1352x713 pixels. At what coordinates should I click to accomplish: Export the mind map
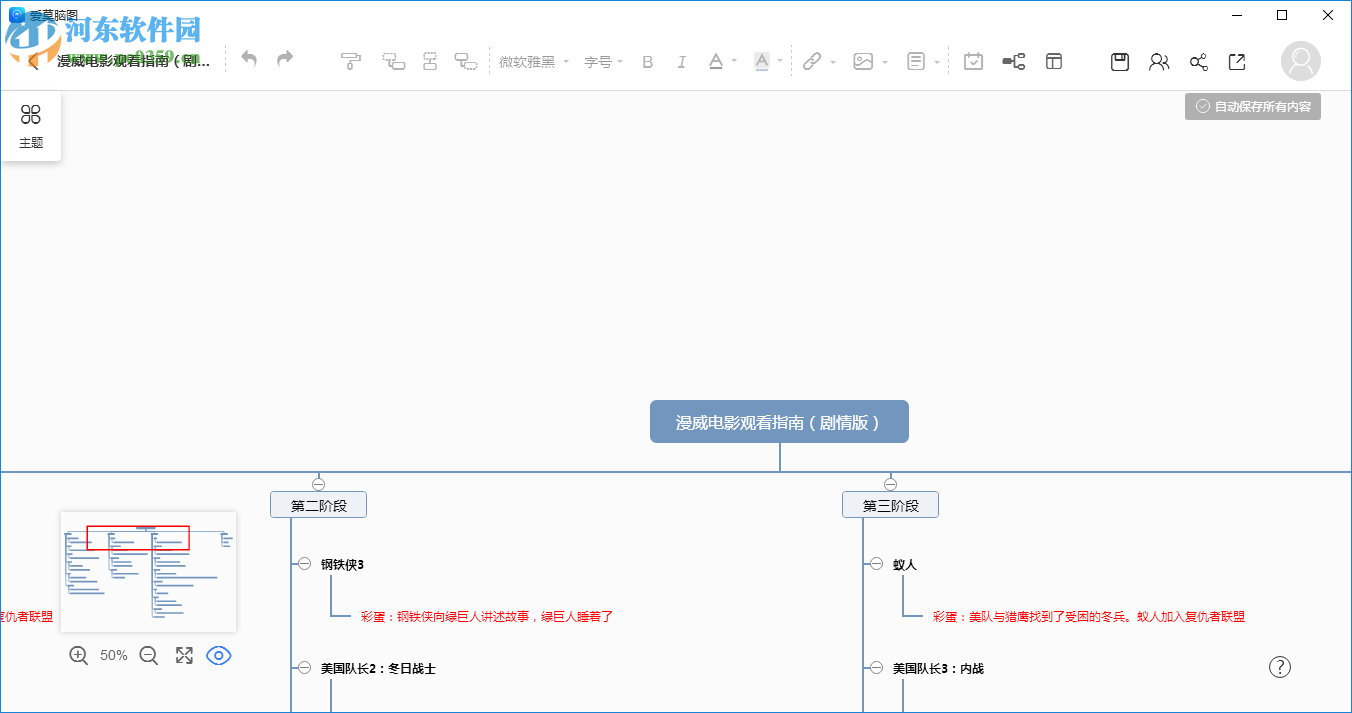point(1237,62)
